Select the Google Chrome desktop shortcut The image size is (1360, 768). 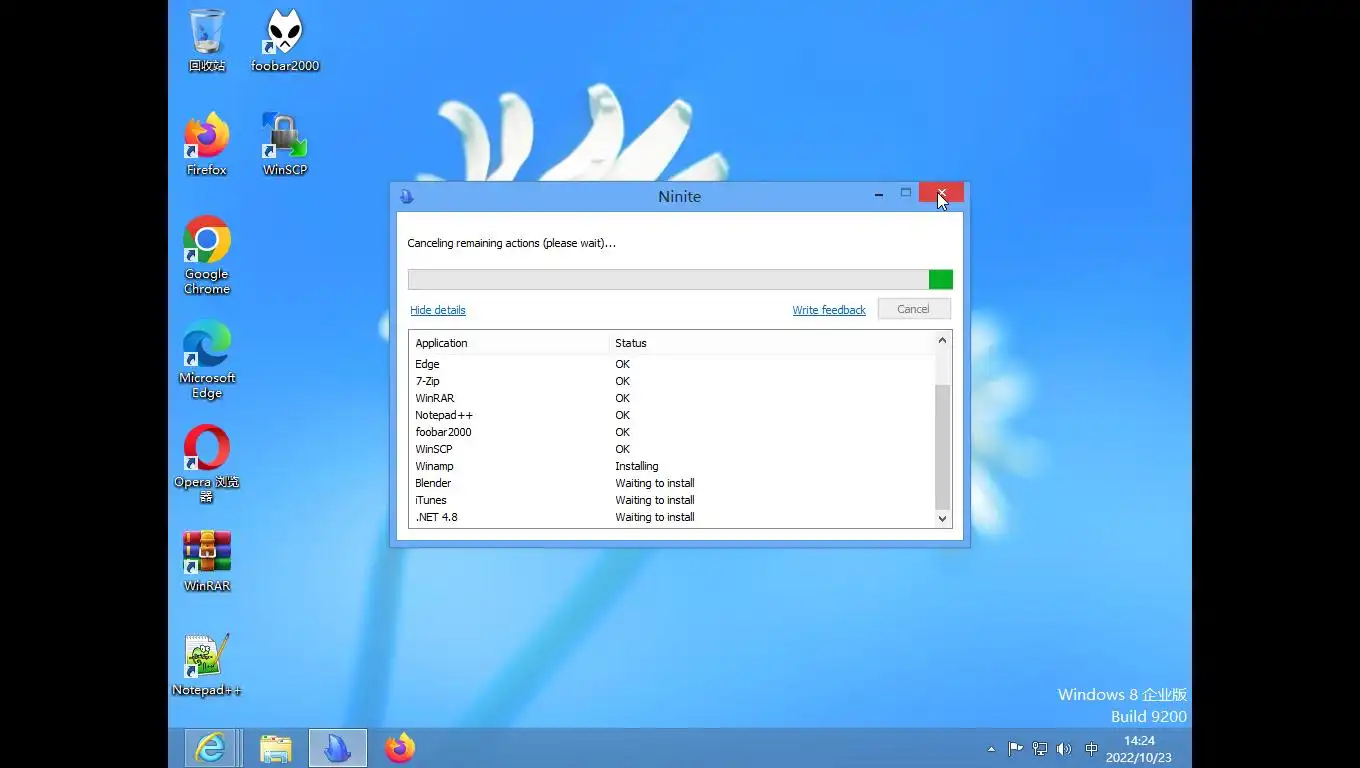click(x=207, y=255)
